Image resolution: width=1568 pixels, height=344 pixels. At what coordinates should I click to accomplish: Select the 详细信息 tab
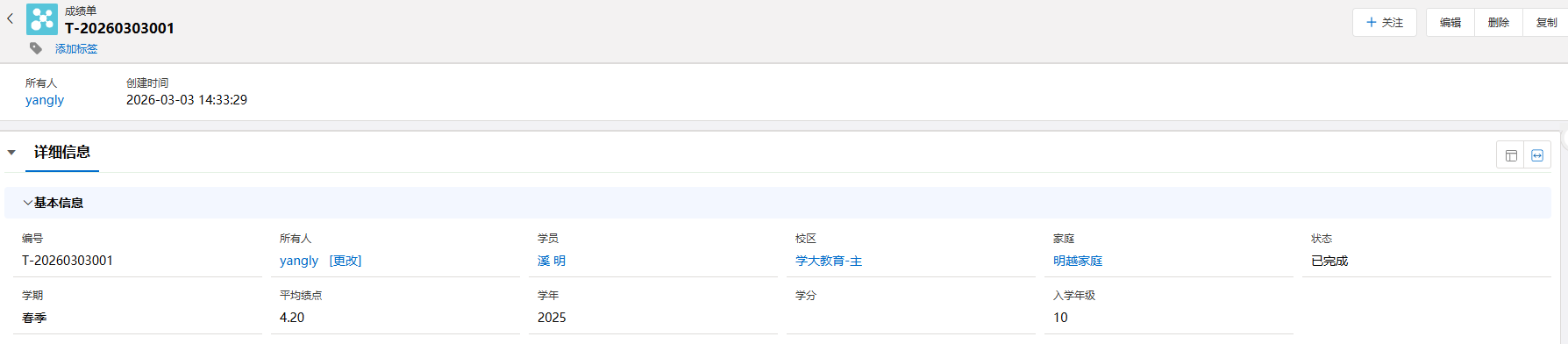tap(62, 152)
